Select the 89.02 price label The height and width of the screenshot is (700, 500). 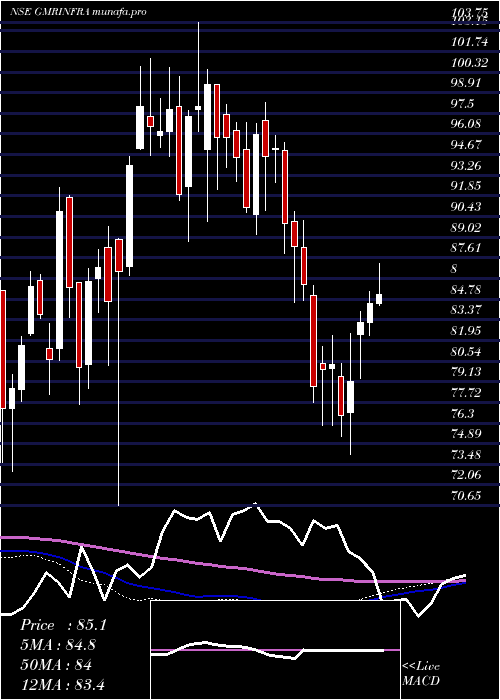[466, 228]
